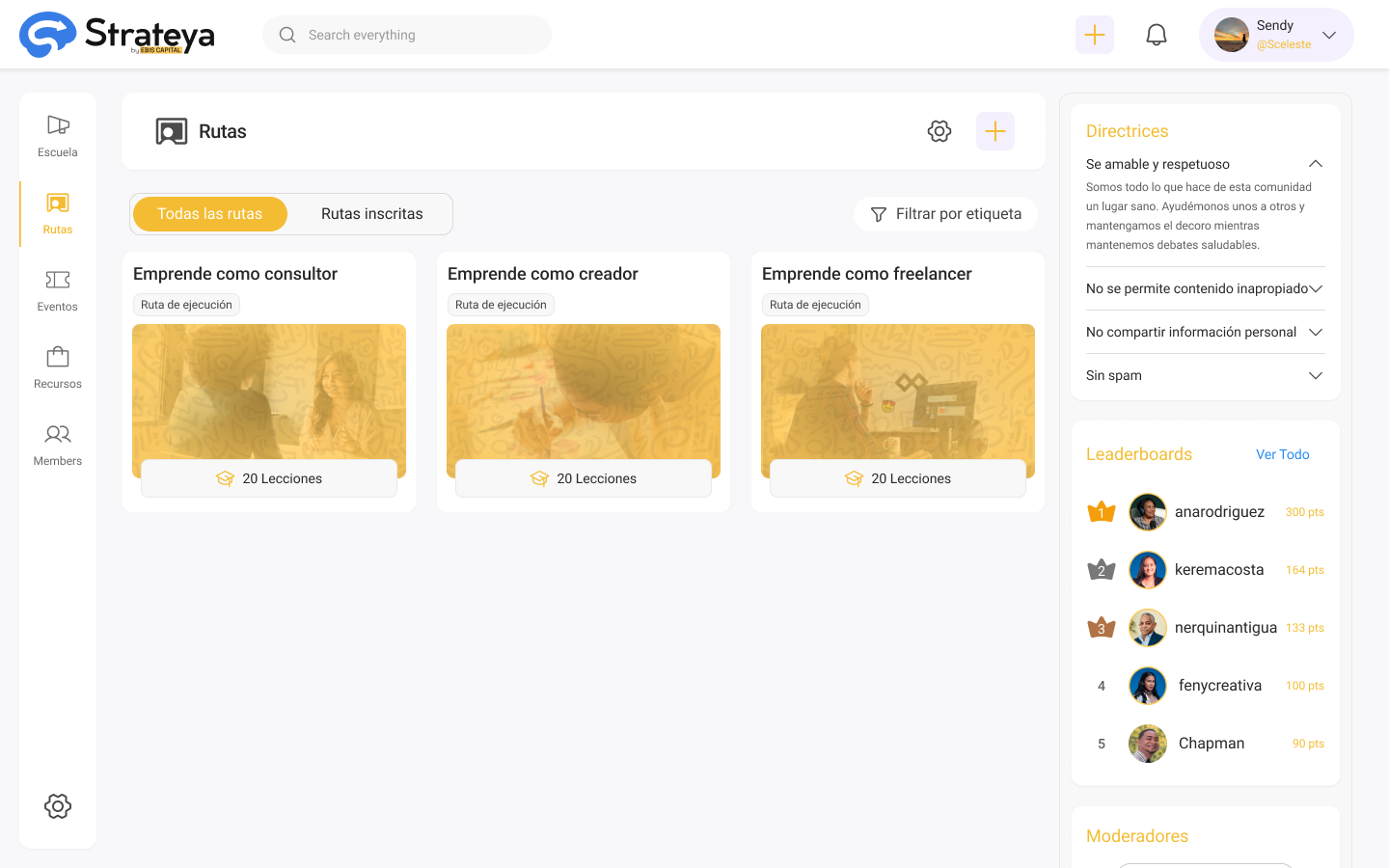This screenshot has width=1389, height=868.
Task: Open 'Filtrar por etiqueta' filter
Action: [x=946, y=214]
